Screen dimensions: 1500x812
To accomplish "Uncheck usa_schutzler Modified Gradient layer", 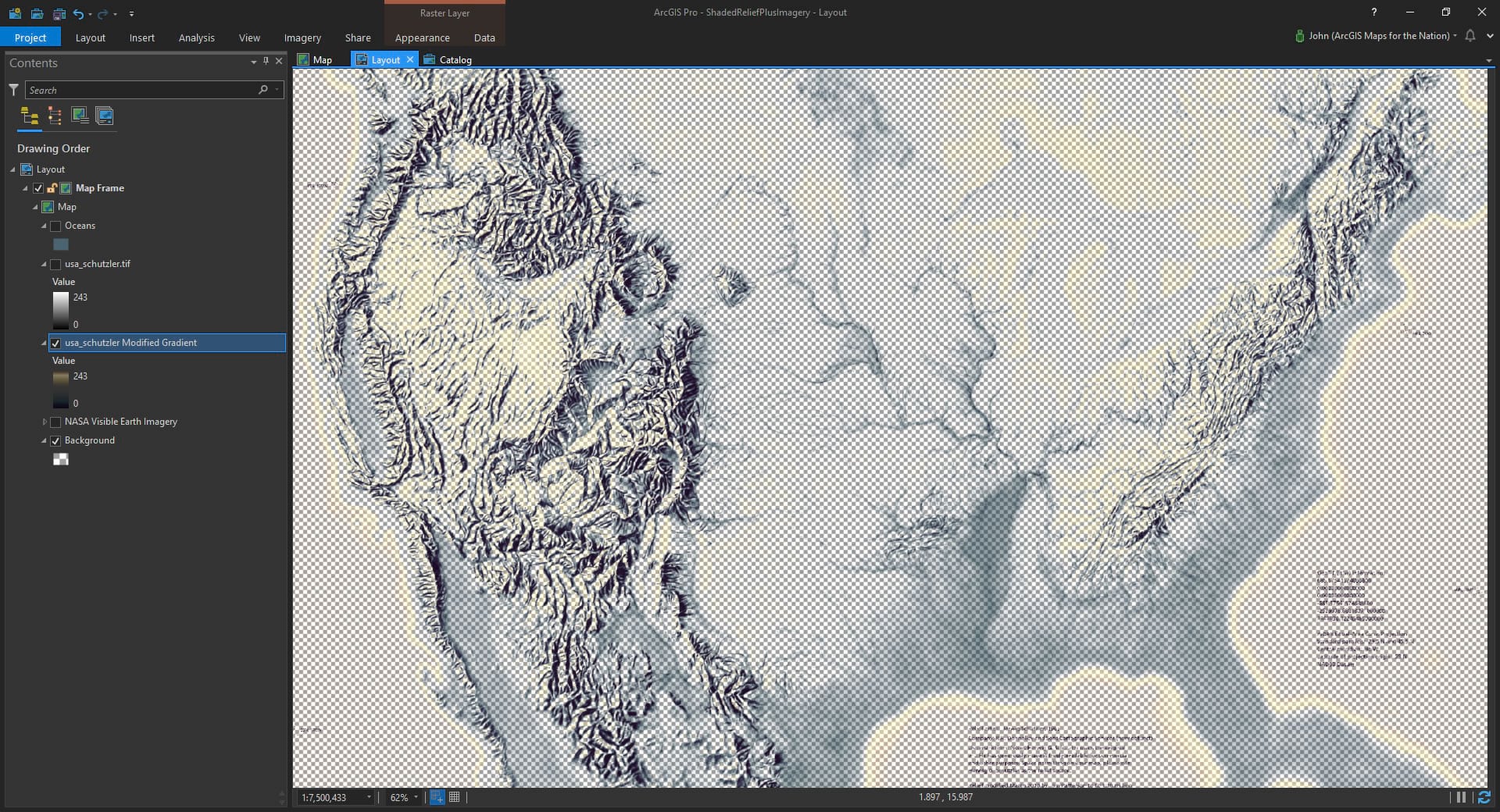I will pyautogui.click(x=55, y=343).
